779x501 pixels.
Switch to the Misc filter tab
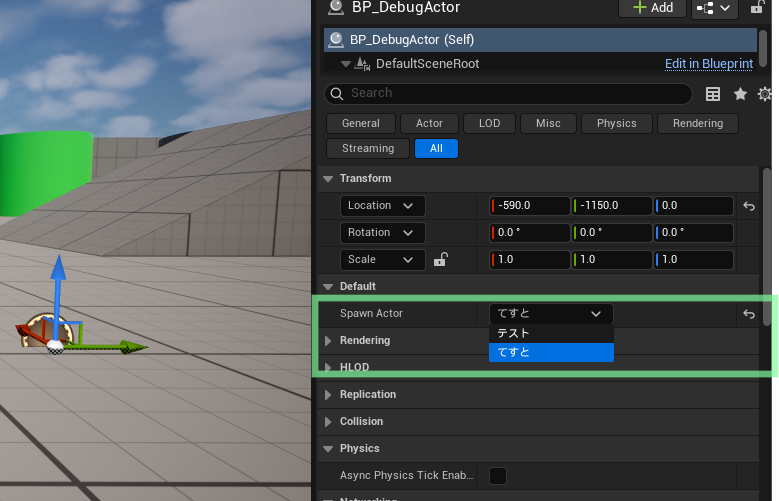(548, 123)
